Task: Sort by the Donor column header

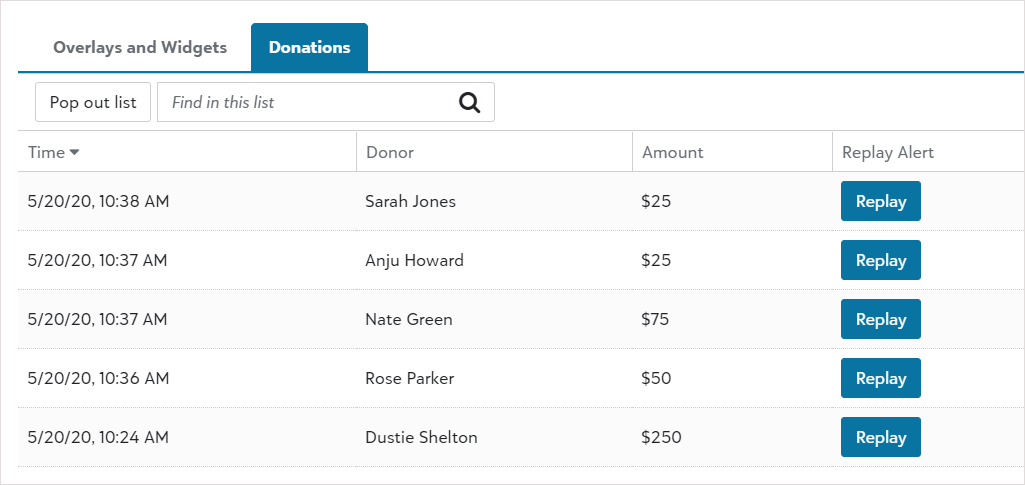Action: tap(390, 152)
